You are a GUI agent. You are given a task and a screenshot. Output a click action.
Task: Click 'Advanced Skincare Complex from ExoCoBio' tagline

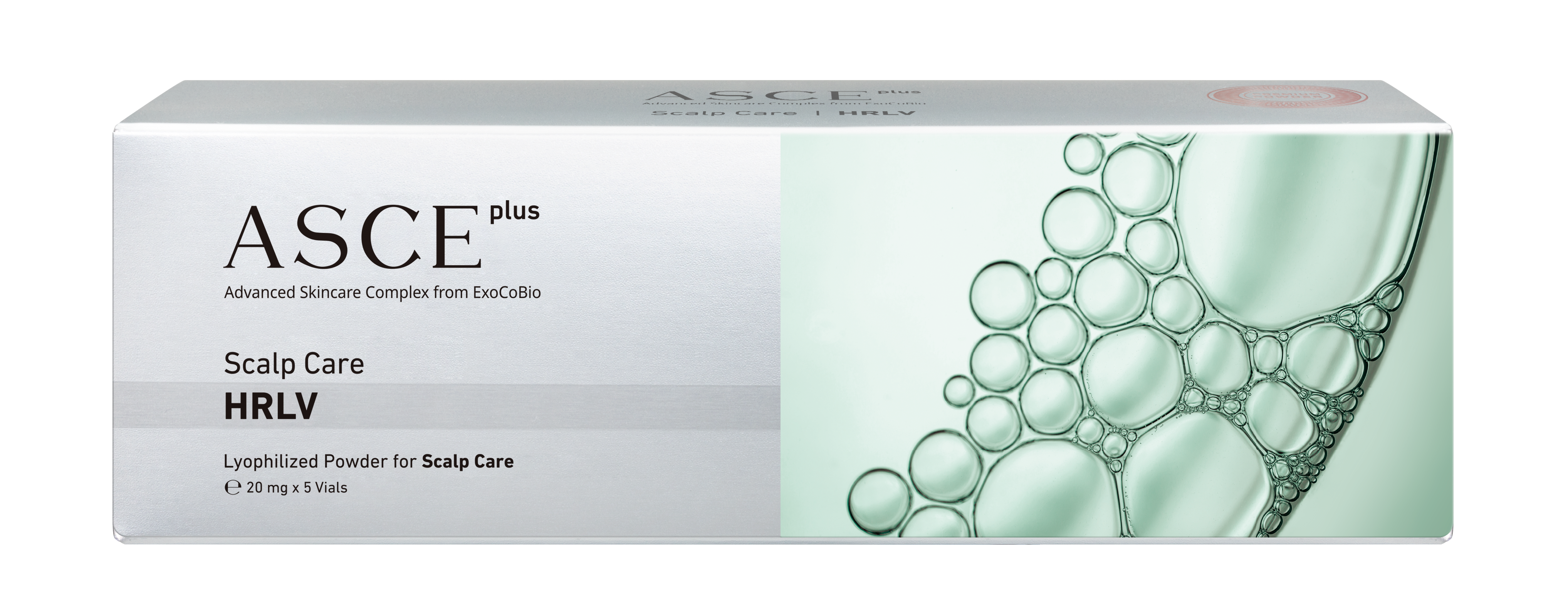(x=382, y=293)
